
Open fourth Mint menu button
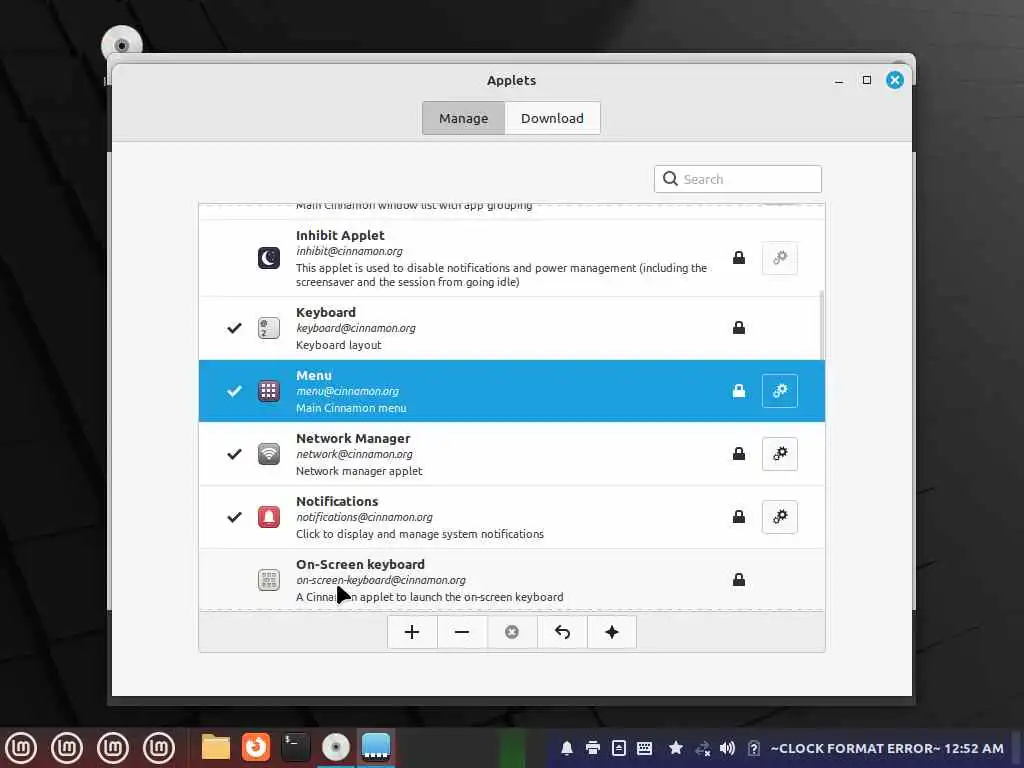[x=159, y=747]
